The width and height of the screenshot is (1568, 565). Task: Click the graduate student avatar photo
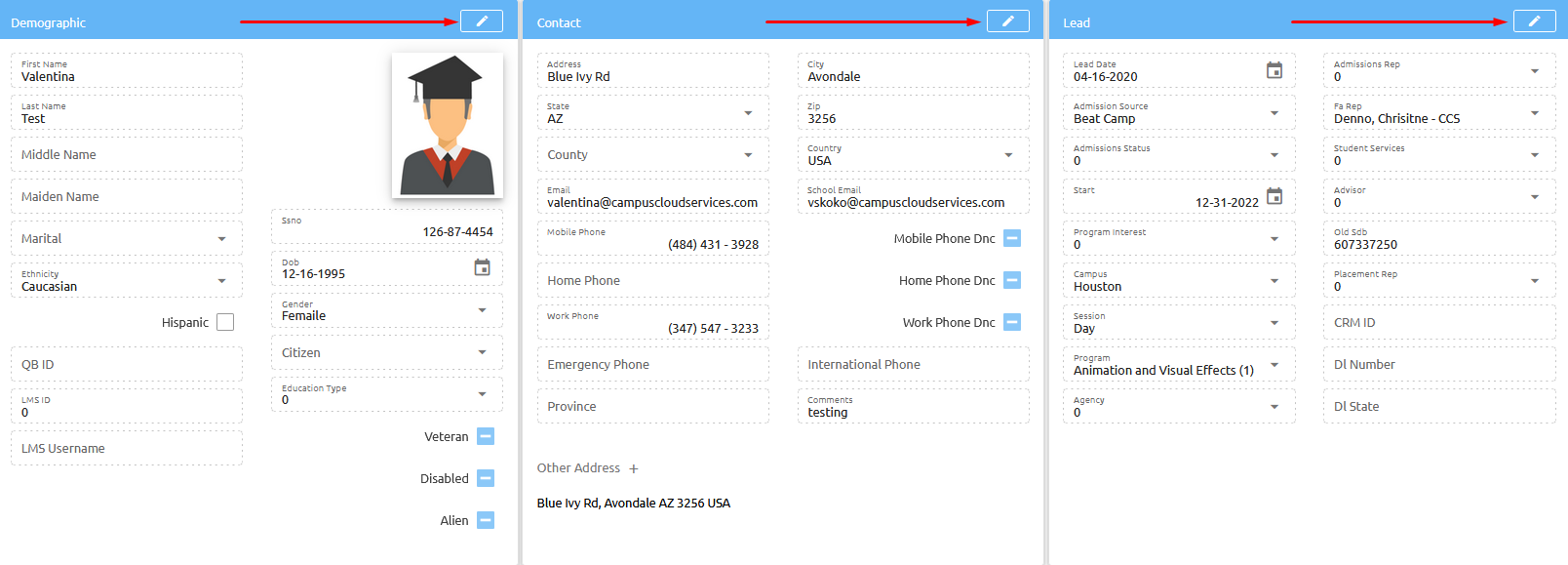tap(448, 125)
